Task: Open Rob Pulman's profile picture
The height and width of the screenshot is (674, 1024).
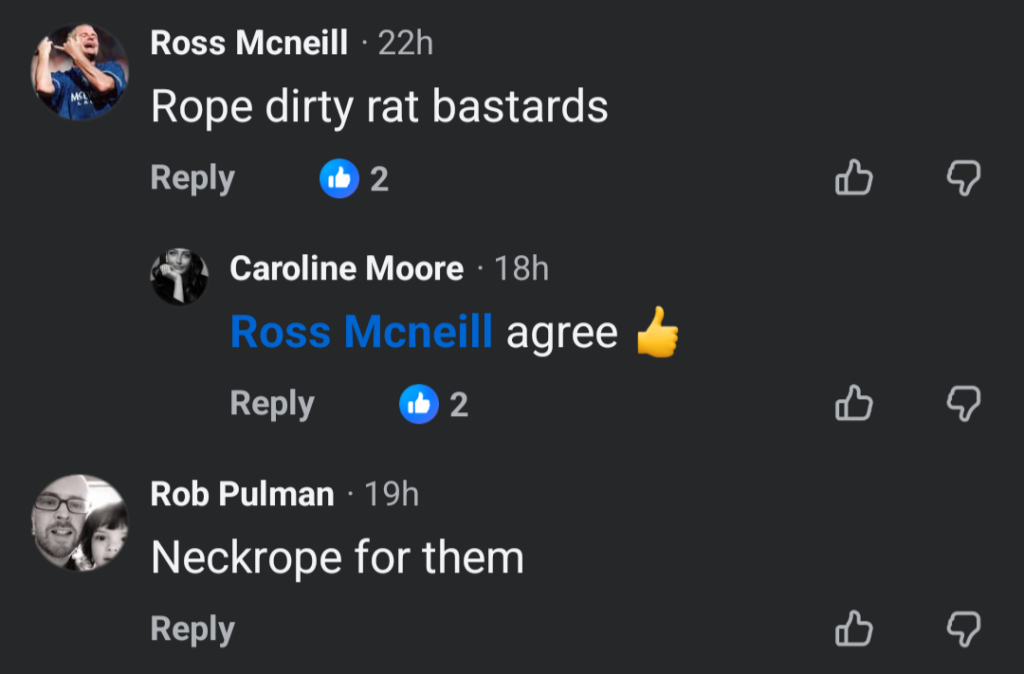Action: click(x=79, y=523)
